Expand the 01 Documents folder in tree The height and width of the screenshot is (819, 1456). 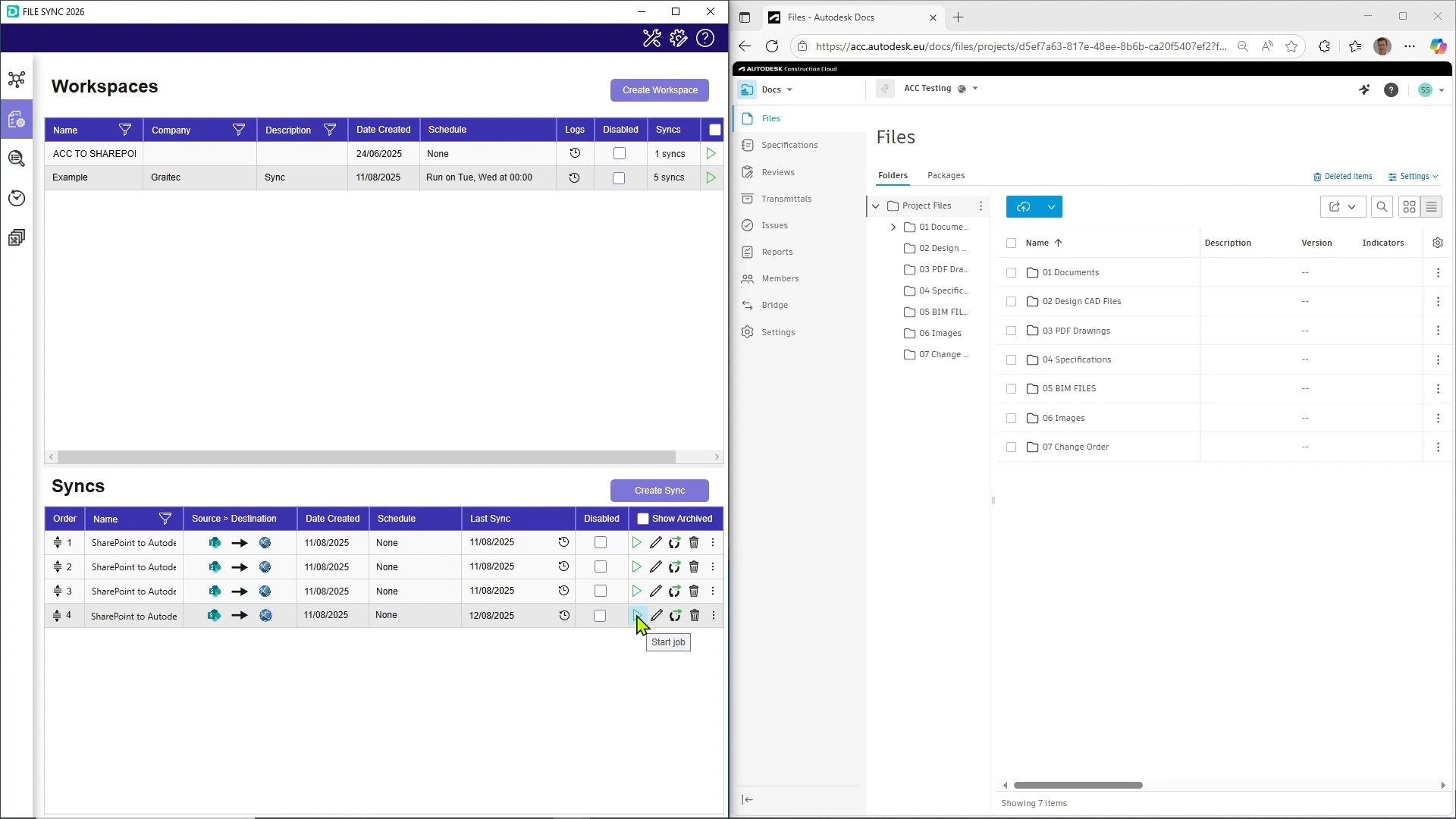pyautogui.click(x=893, y=227)
